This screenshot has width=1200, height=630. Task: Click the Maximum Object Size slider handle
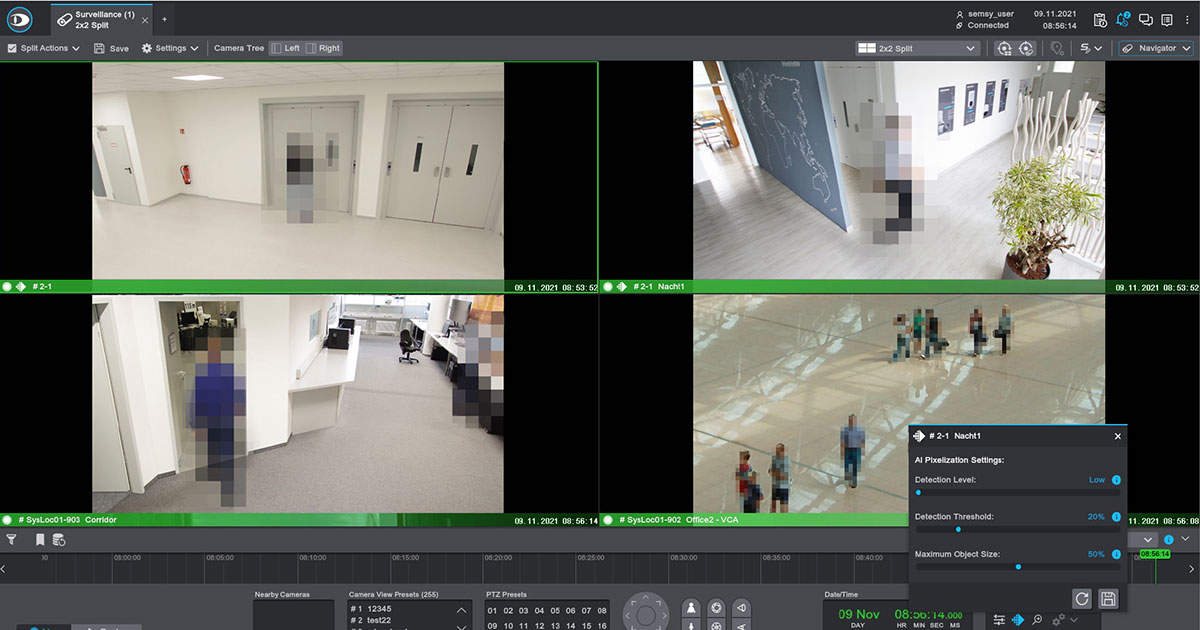point(1018,567)
